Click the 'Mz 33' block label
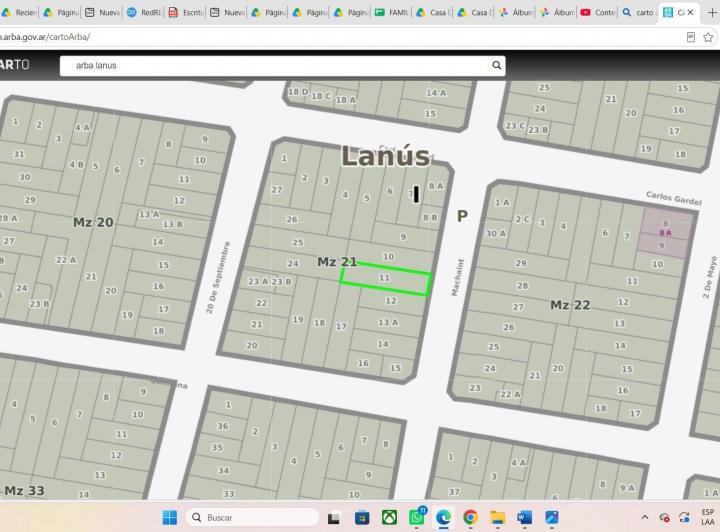Viewport: 720px width, 532px height. (24, 491)
